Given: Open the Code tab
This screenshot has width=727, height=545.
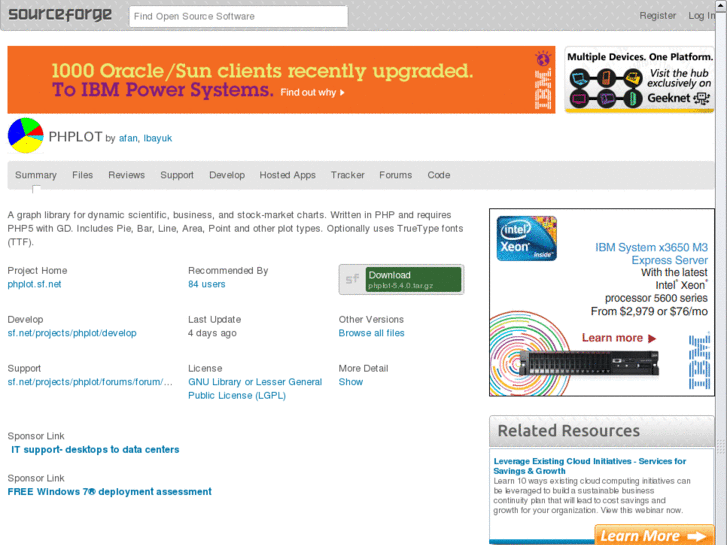Looking at the screenshot, I should tap(439, 175).
